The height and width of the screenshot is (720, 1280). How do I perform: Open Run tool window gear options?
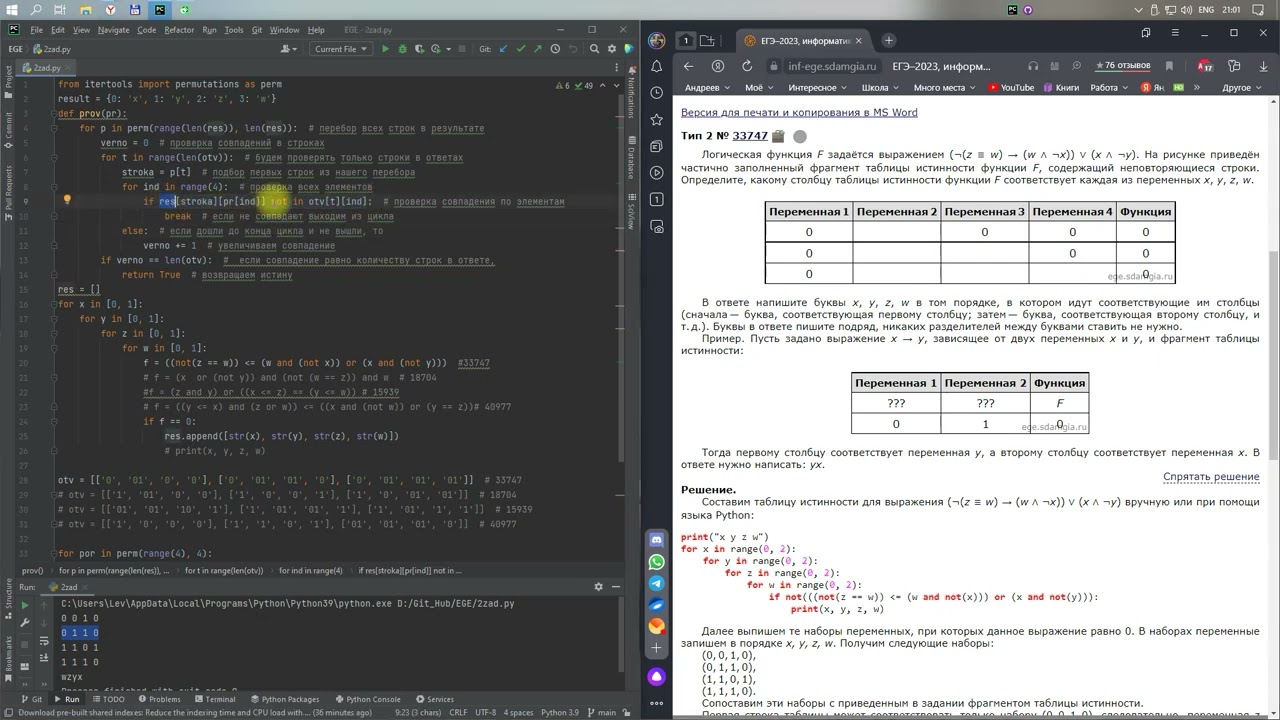599,587
